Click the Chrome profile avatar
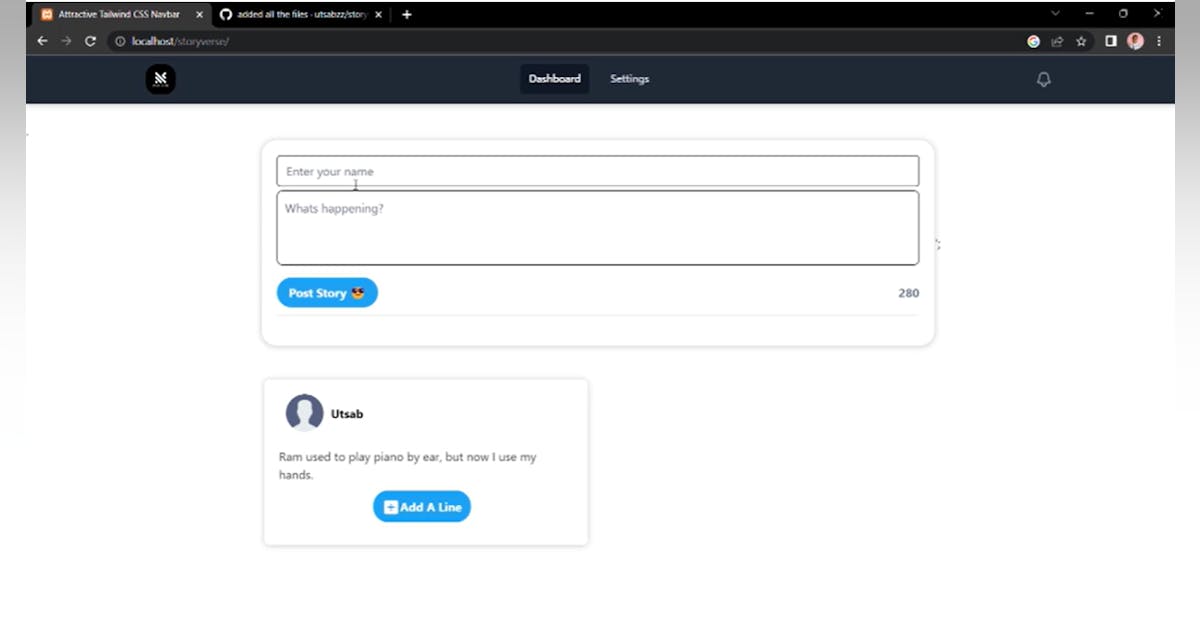The image size is (1200, 630). [1135, 41]
